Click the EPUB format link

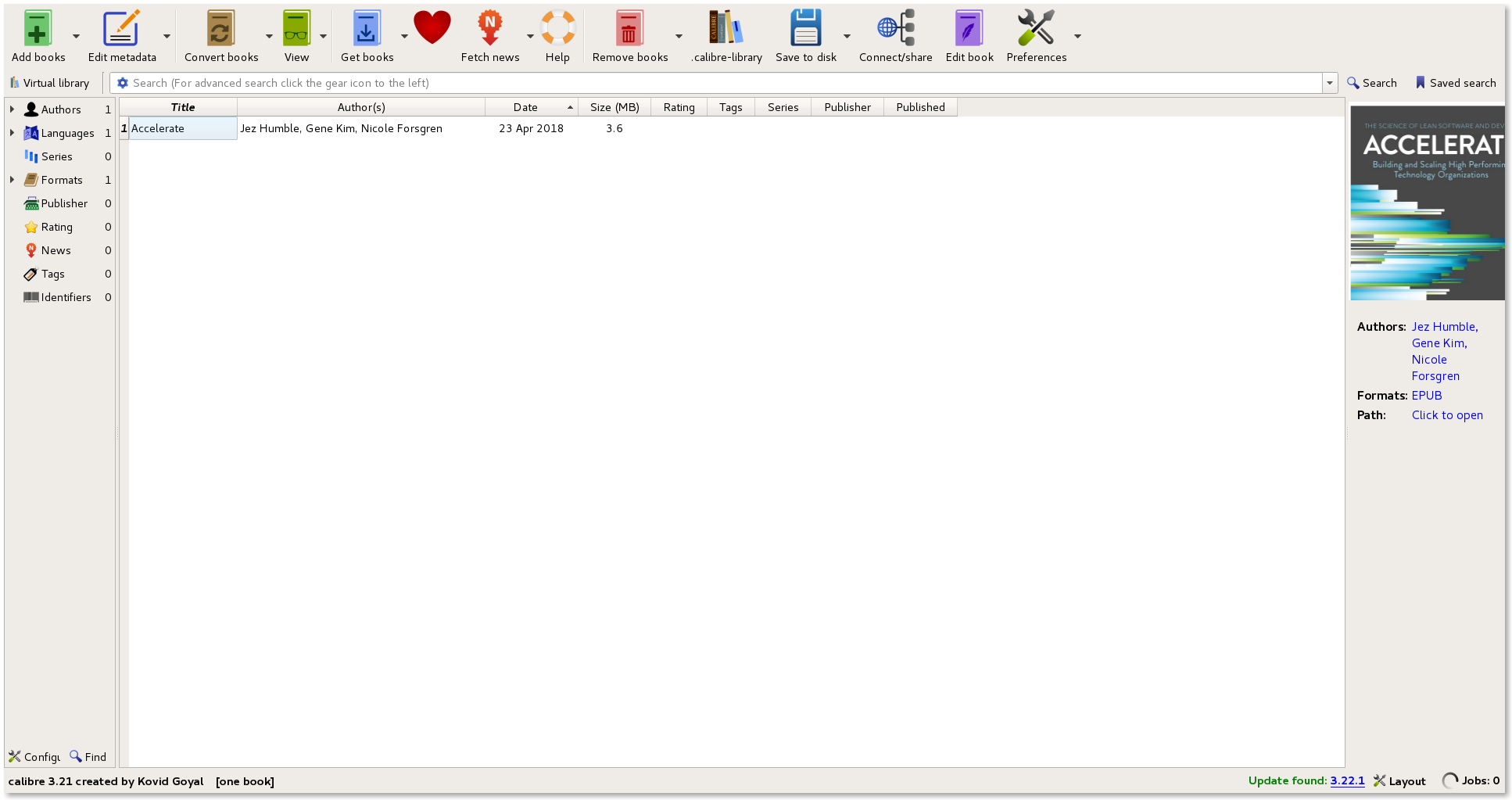pyautogui.click(x=1427, y=396)
